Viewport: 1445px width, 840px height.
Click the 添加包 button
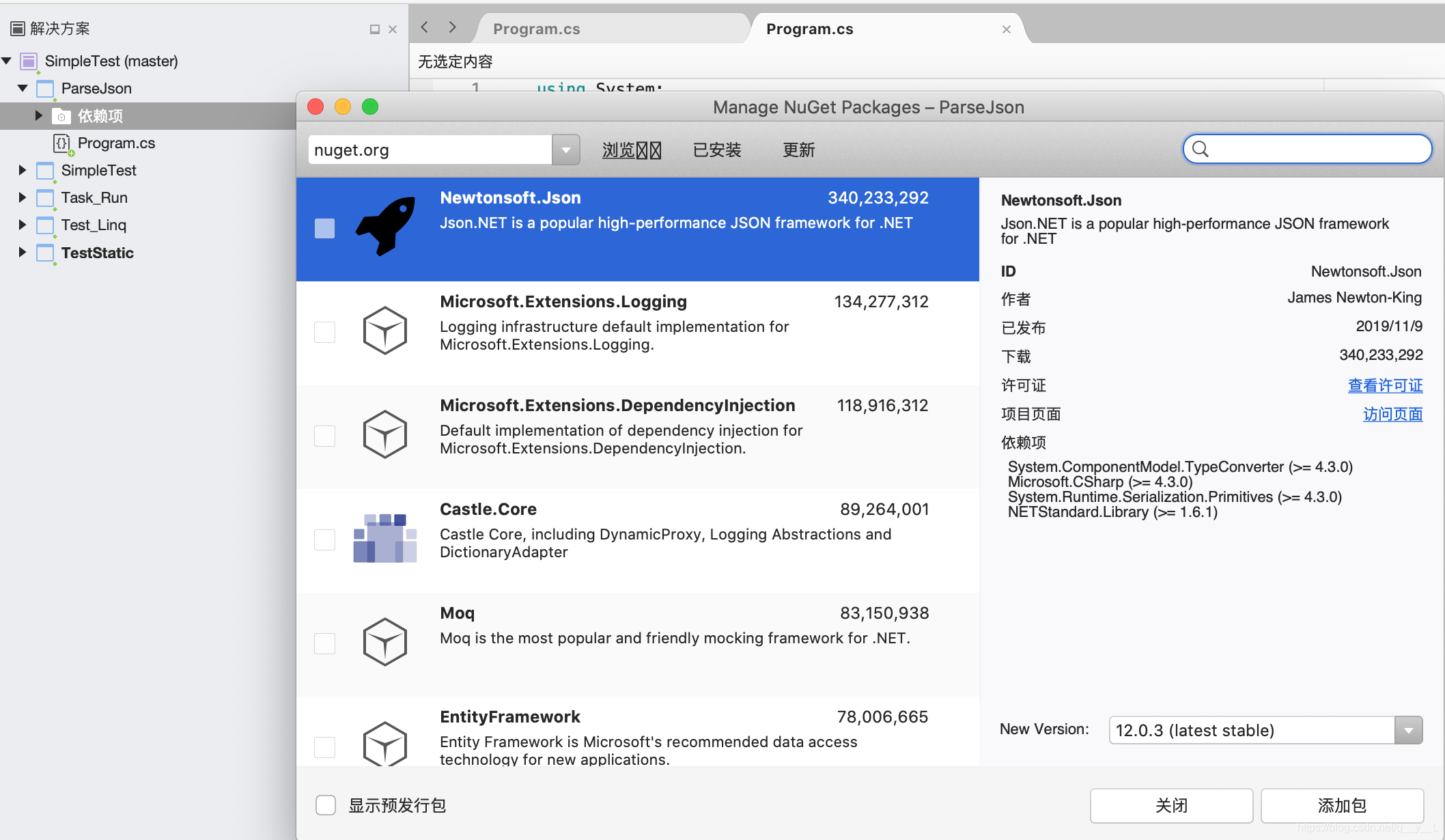(x=1341, y=806)
